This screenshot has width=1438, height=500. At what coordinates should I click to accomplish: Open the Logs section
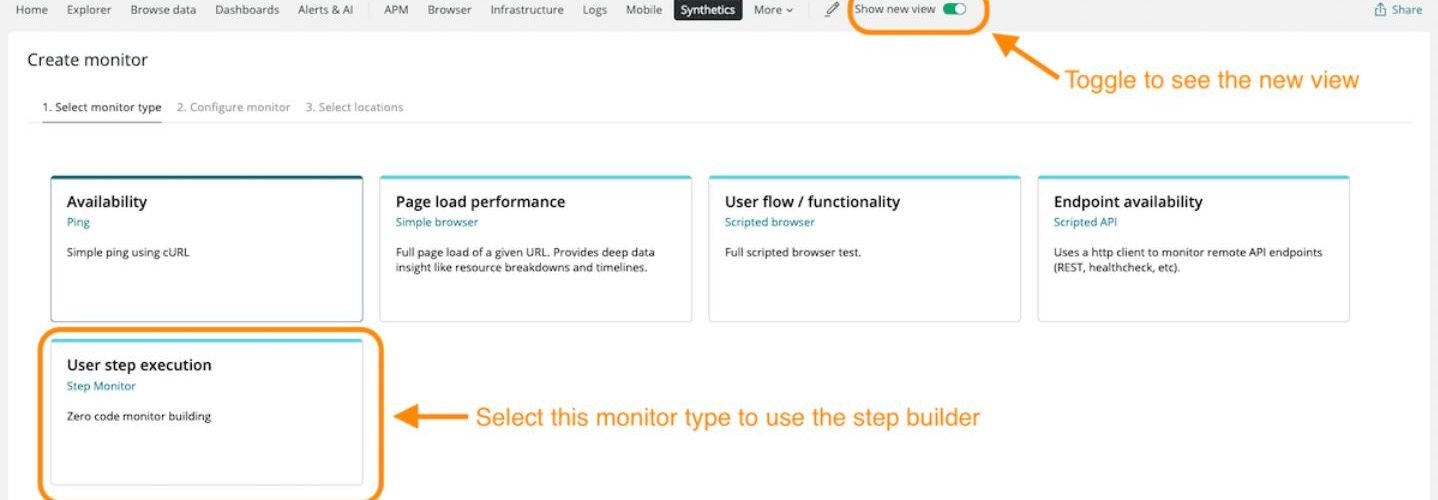coord(595,10)
